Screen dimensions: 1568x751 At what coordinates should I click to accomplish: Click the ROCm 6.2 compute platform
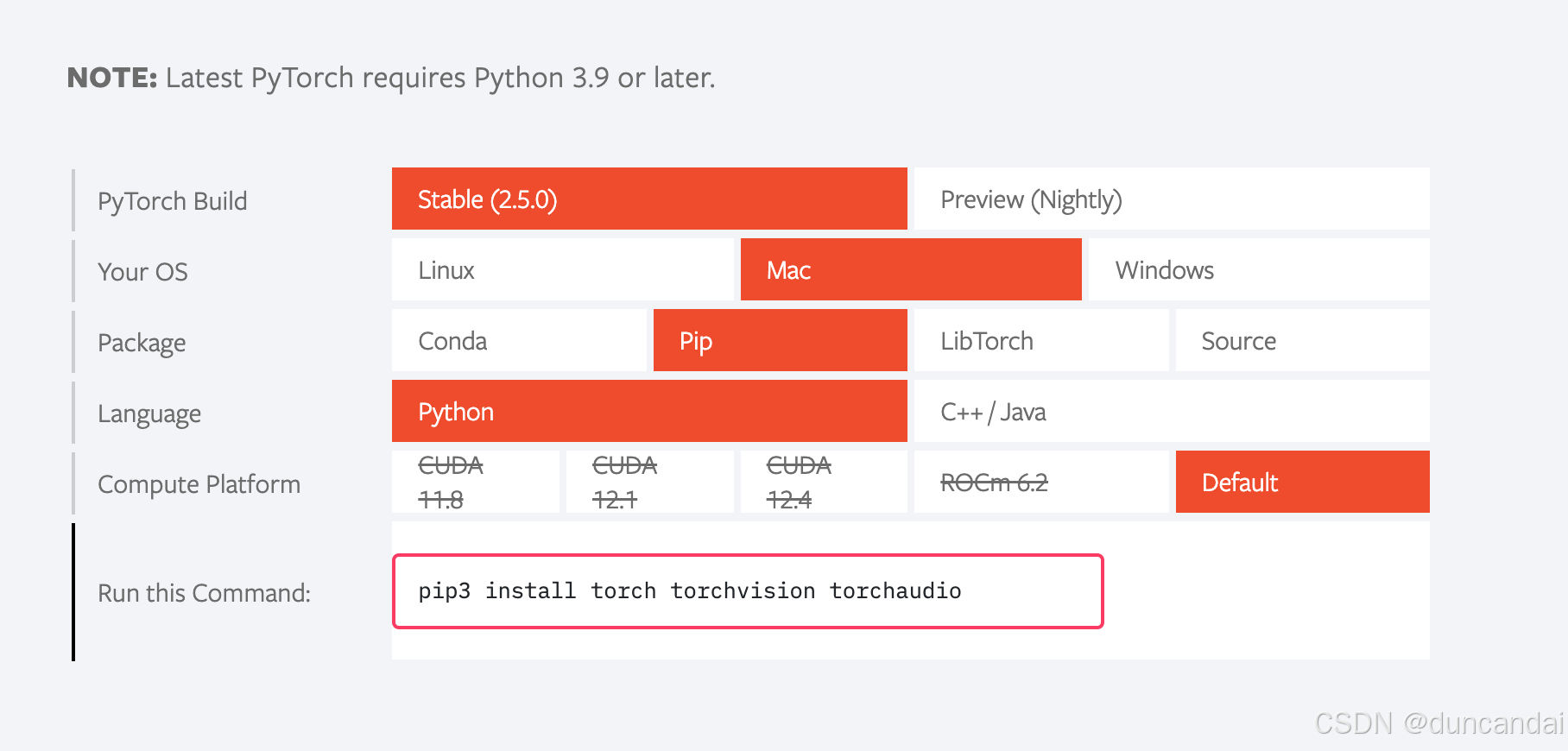coord(1041,482)
